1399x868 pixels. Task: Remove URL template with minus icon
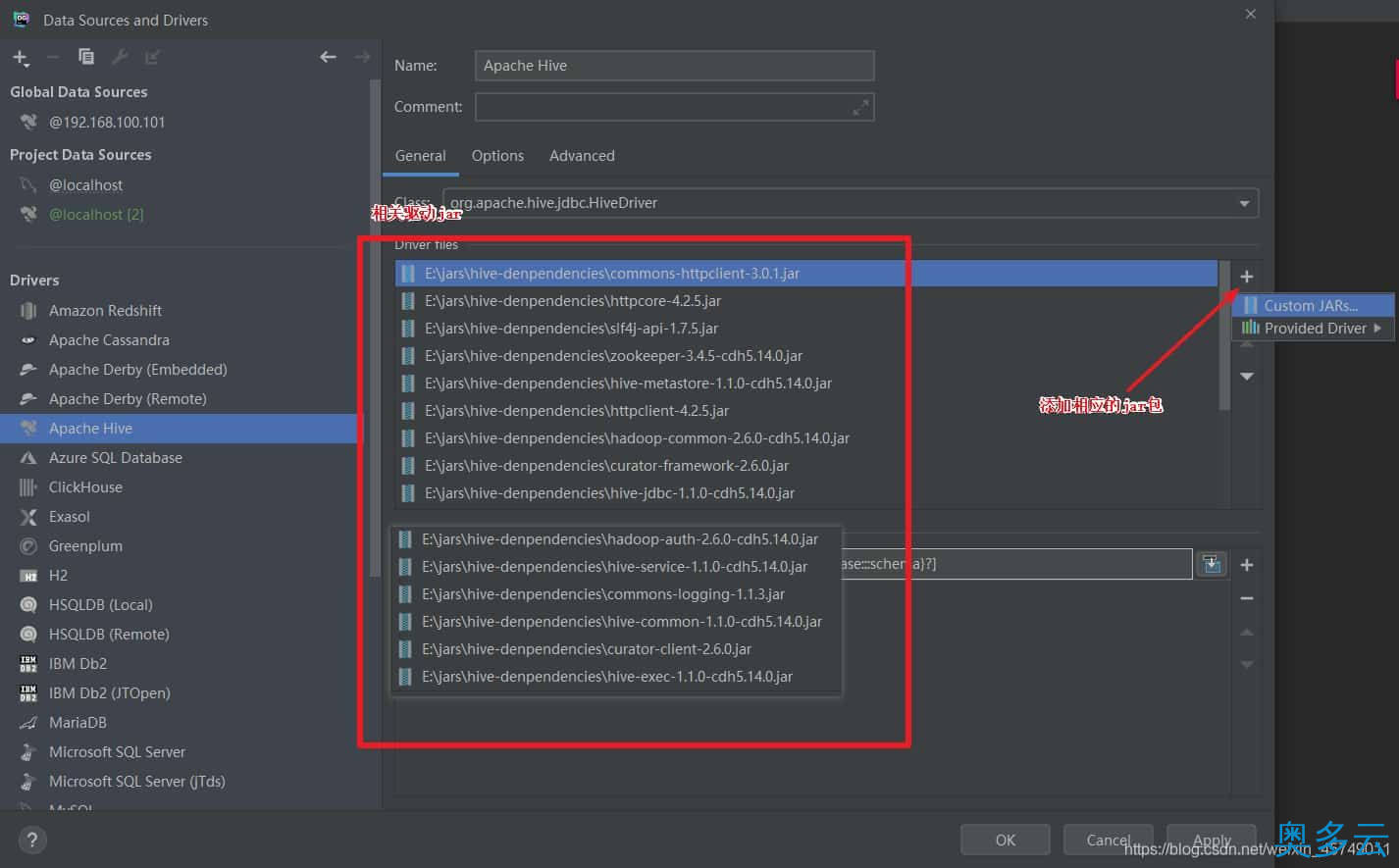(1246, 598)
